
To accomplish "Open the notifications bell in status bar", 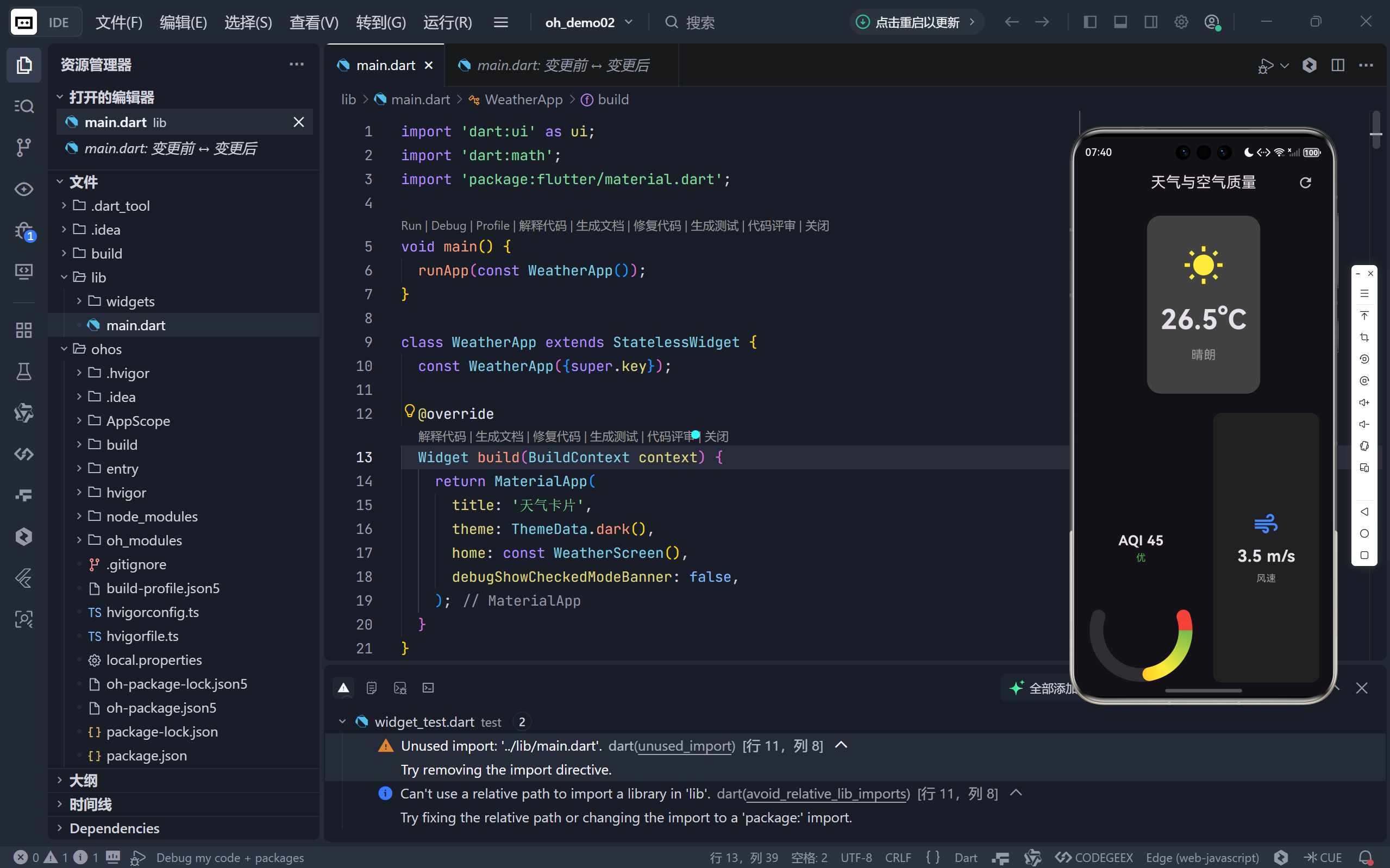I will point(1366,857).
